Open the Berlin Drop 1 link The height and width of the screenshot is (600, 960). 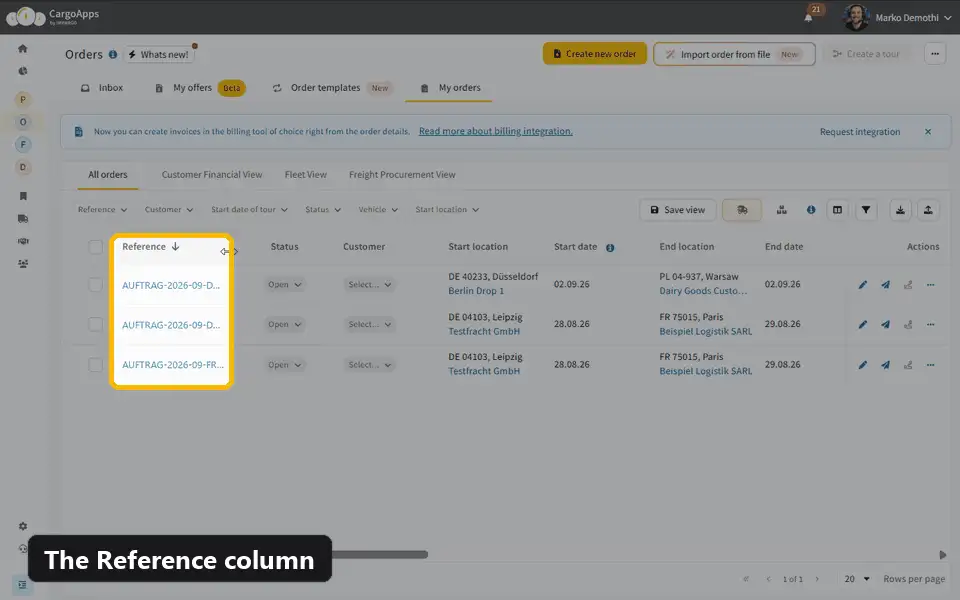(476, 291)
